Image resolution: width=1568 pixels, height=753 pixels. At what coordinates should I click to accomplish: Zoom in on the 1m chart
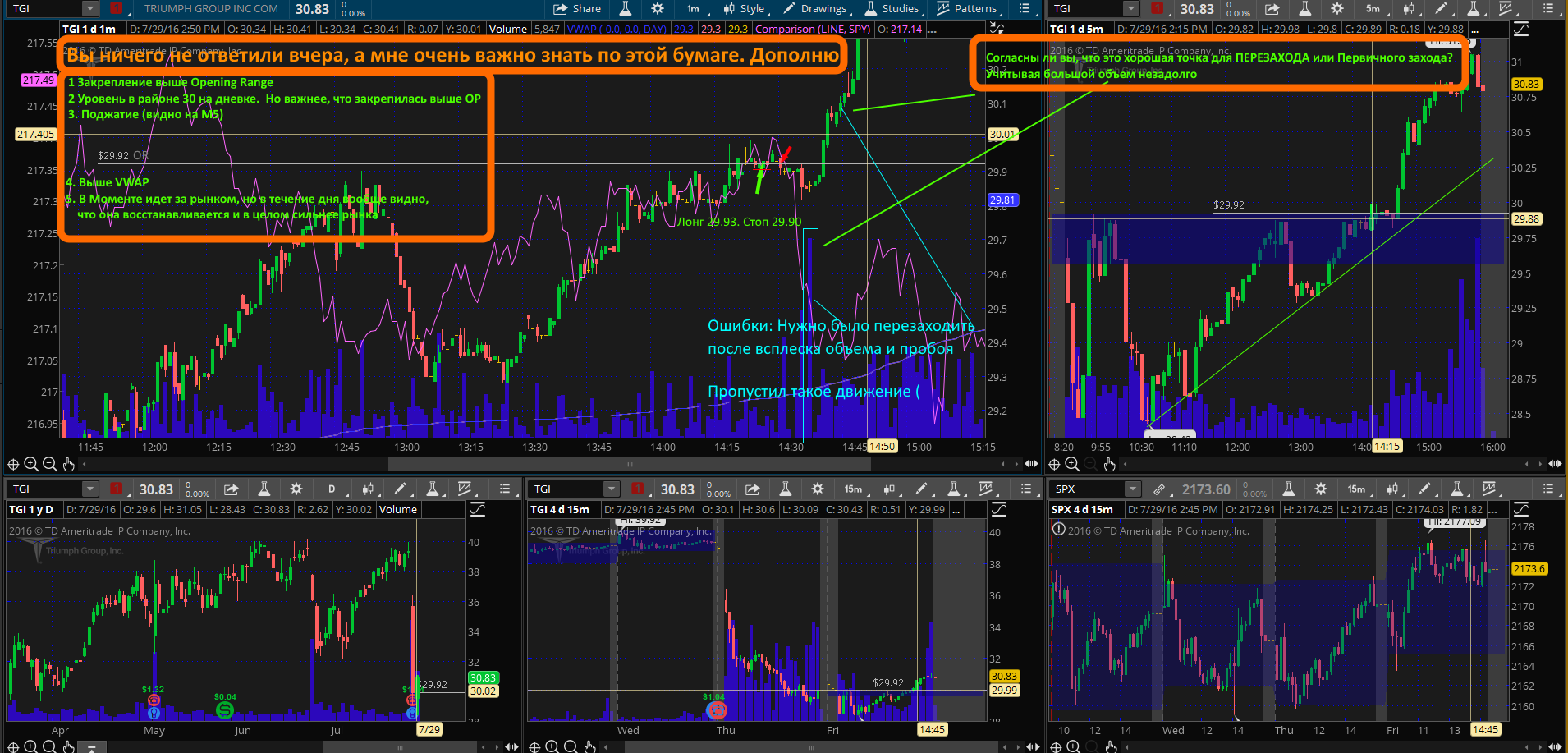pos(31,464)
